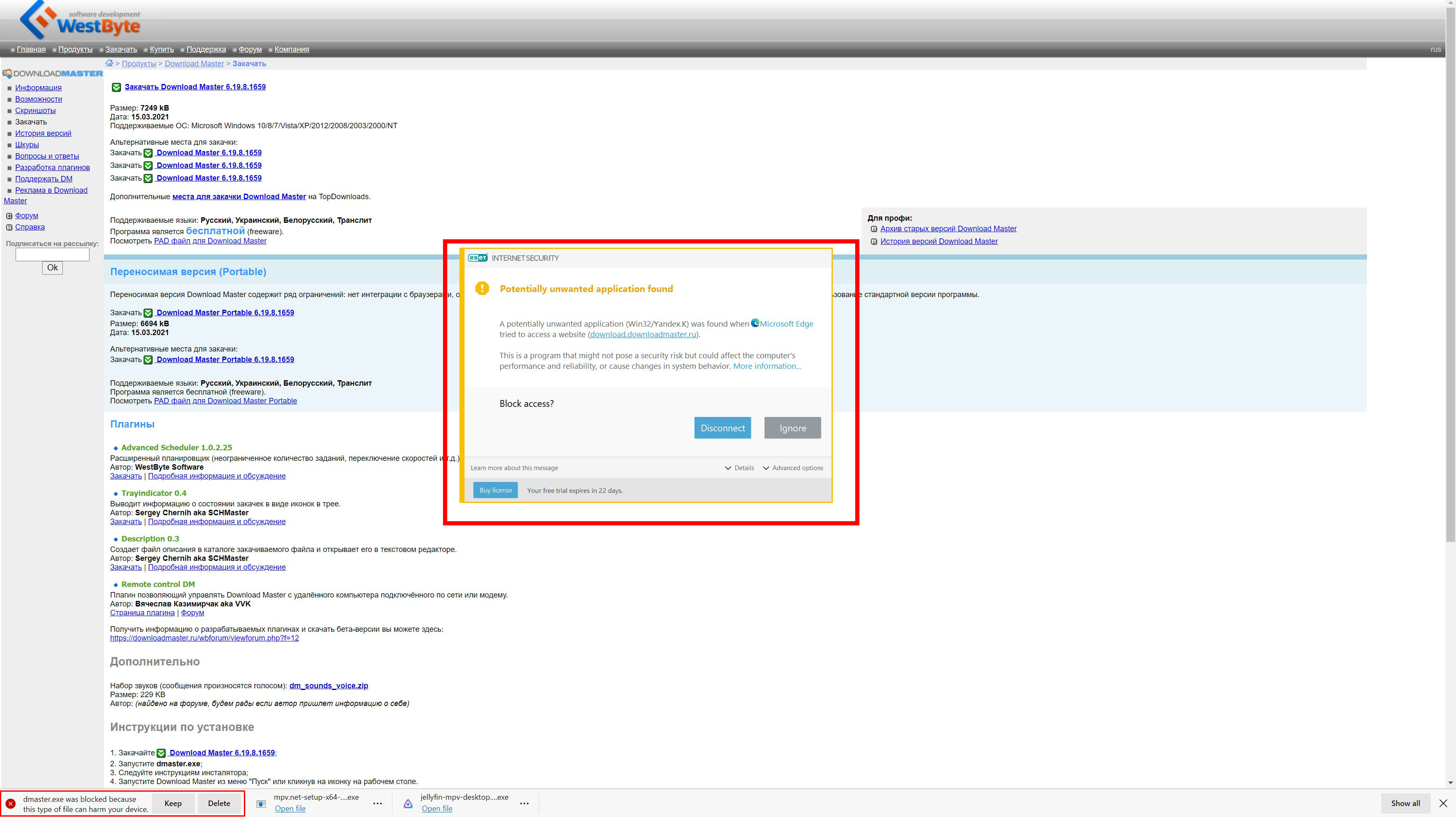Open Форум in the top navigation
This screenshot has width=1456, height=817.
click(x=250, y=49)
